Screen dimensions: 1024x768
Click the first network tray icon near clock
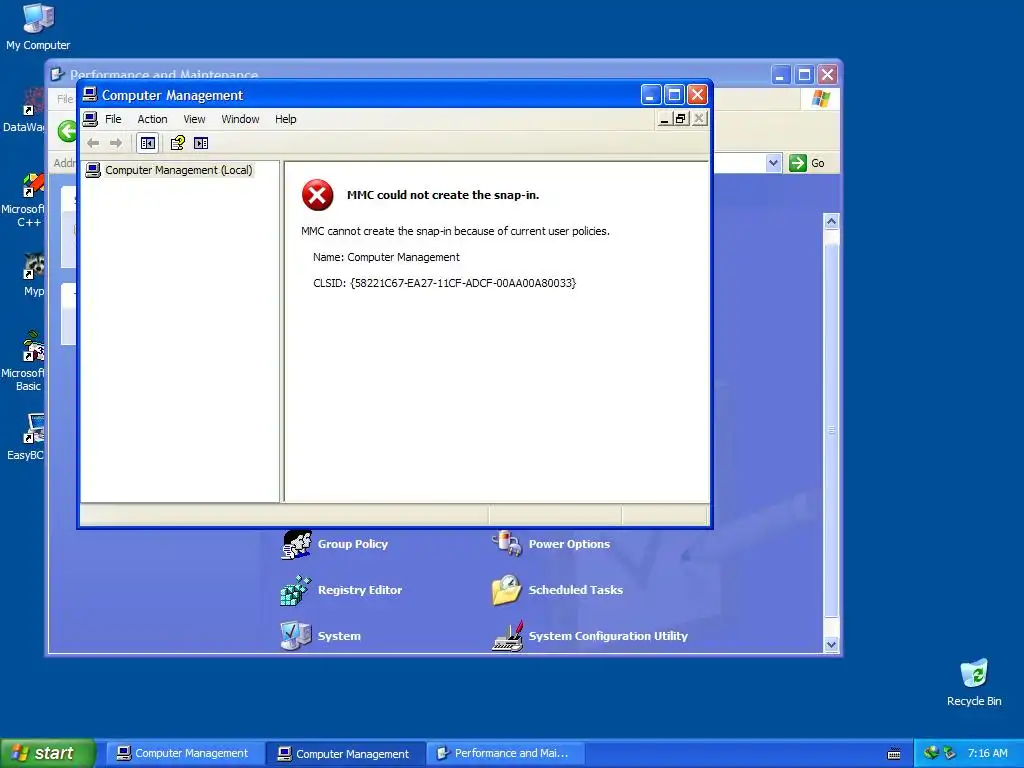click(x=931, y=753)
